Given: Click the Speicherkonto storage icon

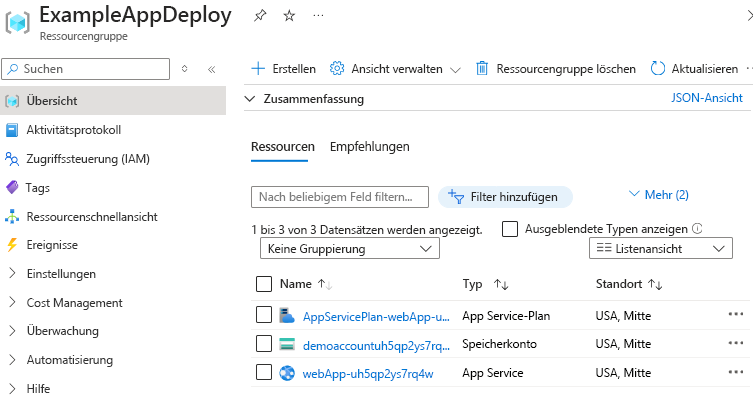Looking at the screenshot, I should 287,344.
